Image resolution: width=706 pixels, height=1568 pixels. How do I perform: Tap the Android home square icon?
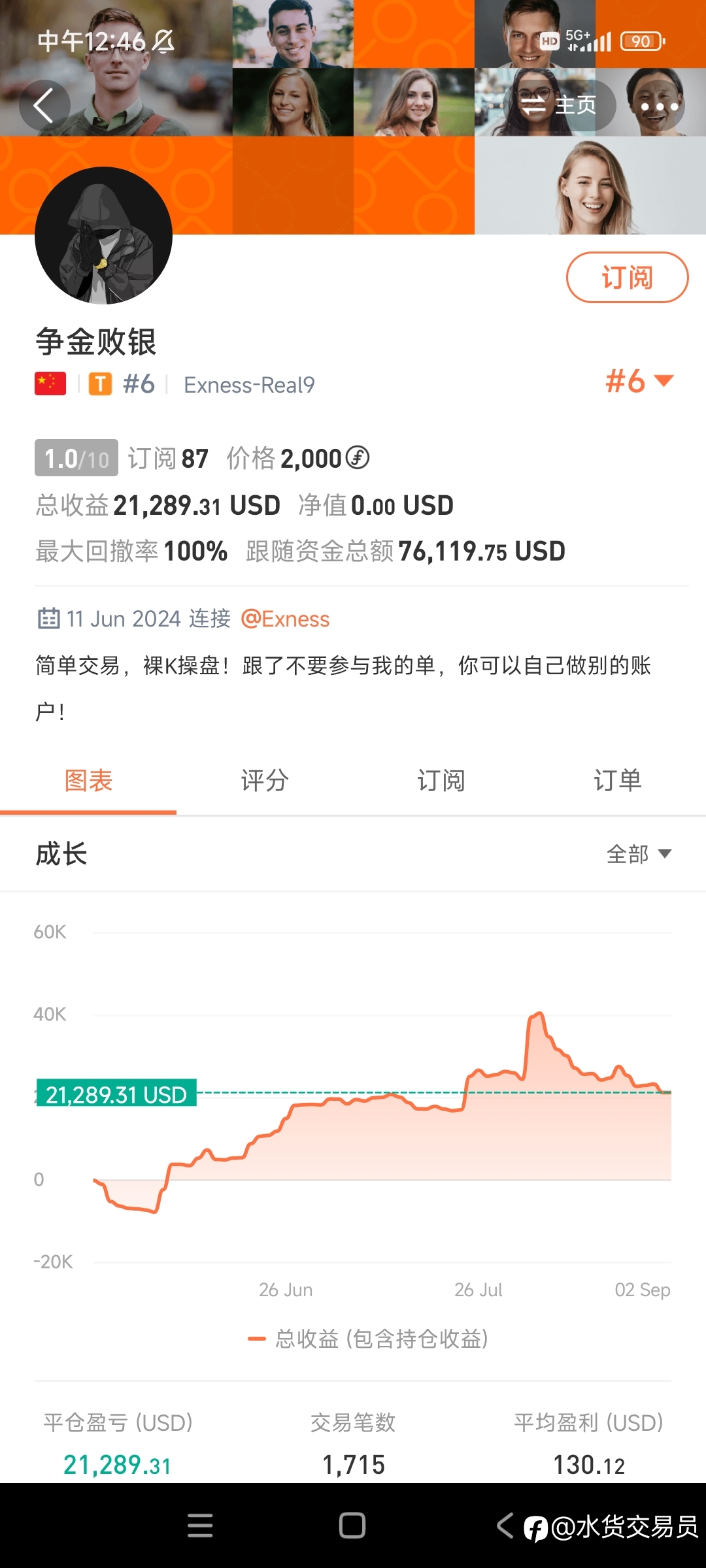(x=352, y=1526)
